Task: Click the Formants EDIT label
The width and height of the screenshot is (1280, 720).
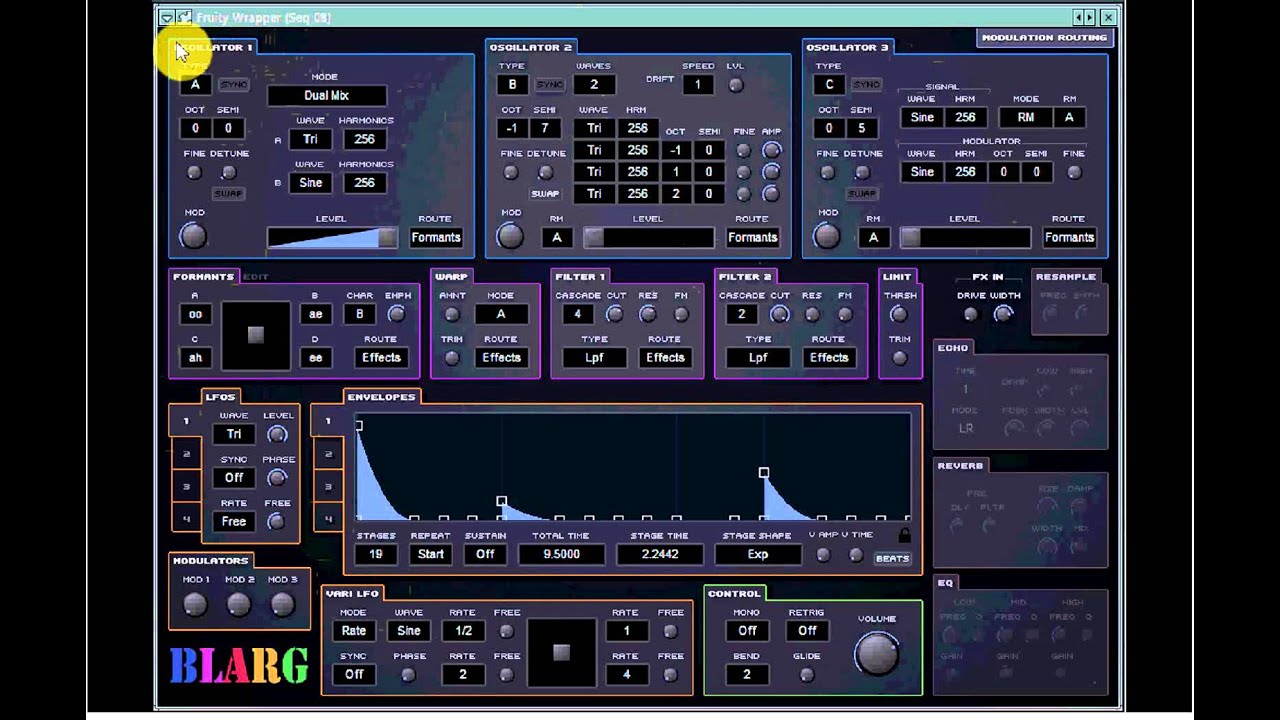Action: click(256, 277)
